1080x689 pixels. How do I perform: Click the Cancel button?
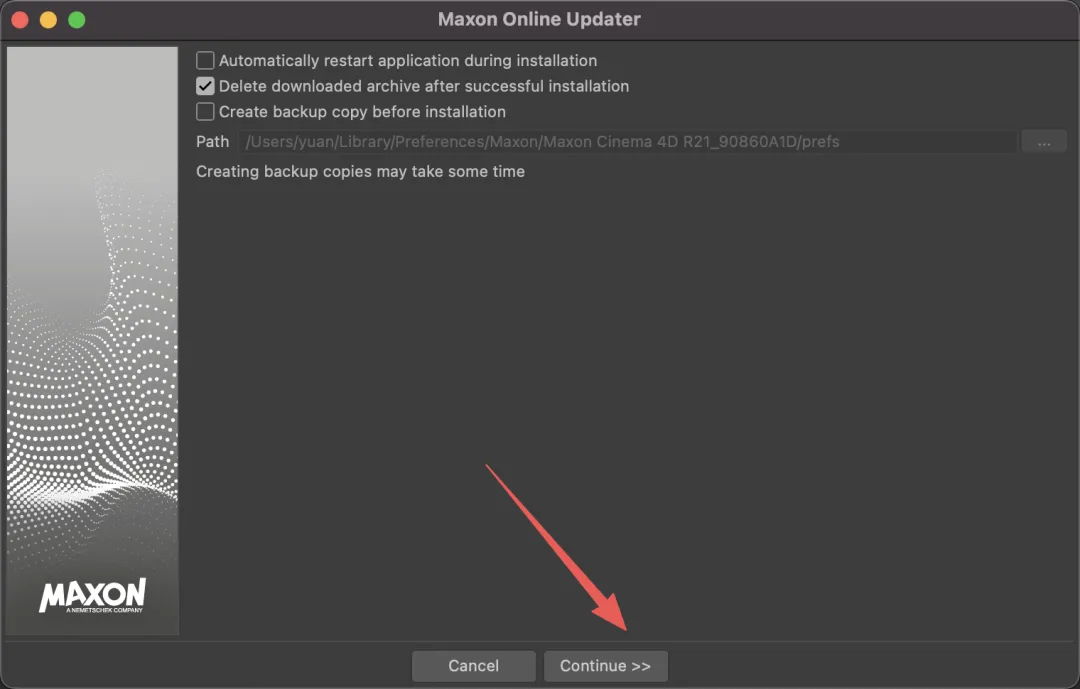(473, 666)
